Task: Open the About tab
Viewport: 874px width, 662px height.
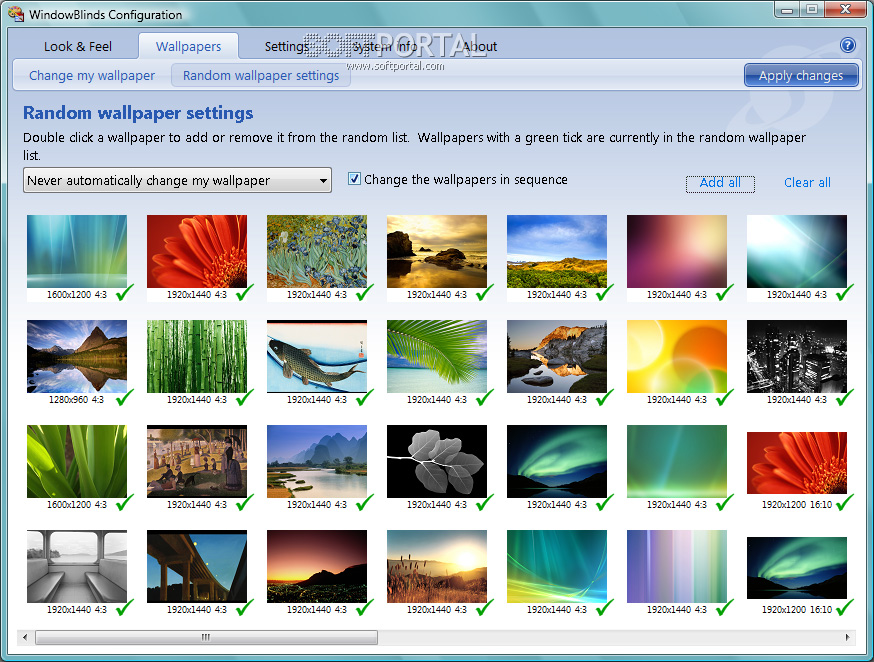Action: pos(480,46)
